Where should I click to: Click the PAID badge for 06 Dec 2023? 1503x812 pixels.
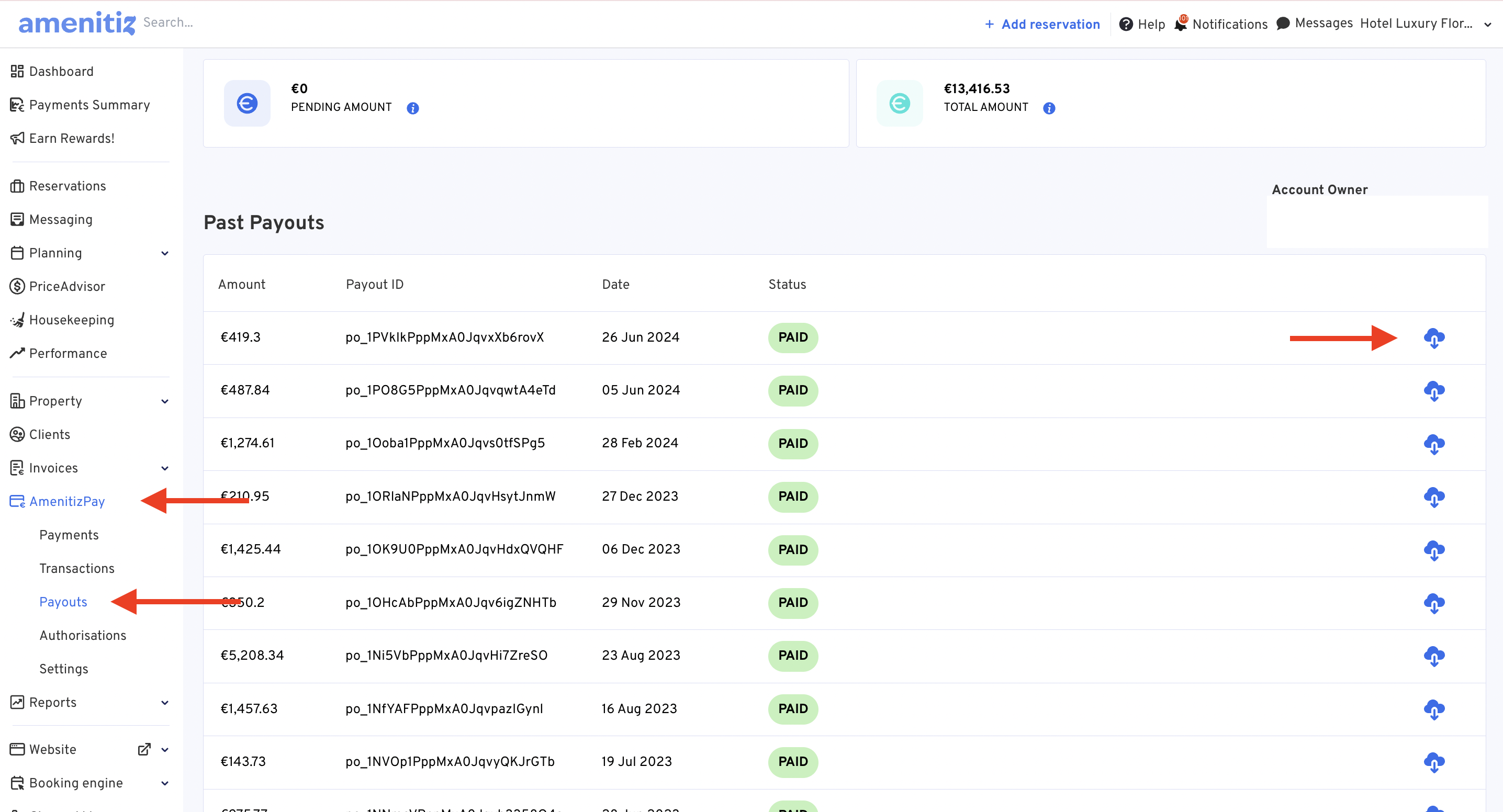[x=793, y=550]
